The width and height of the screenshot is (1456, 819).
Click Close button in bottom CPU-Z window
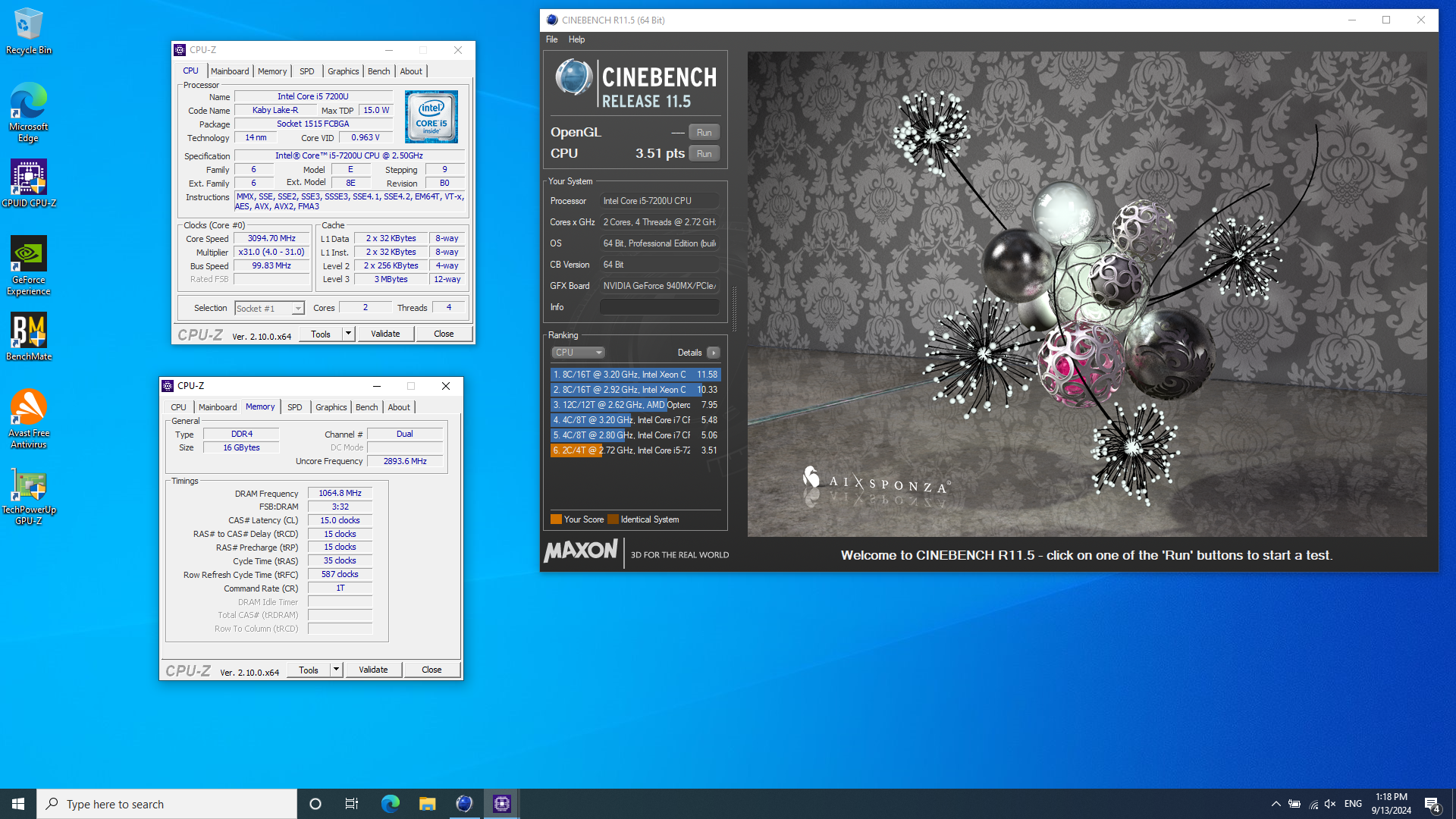(x=431, y=670)
